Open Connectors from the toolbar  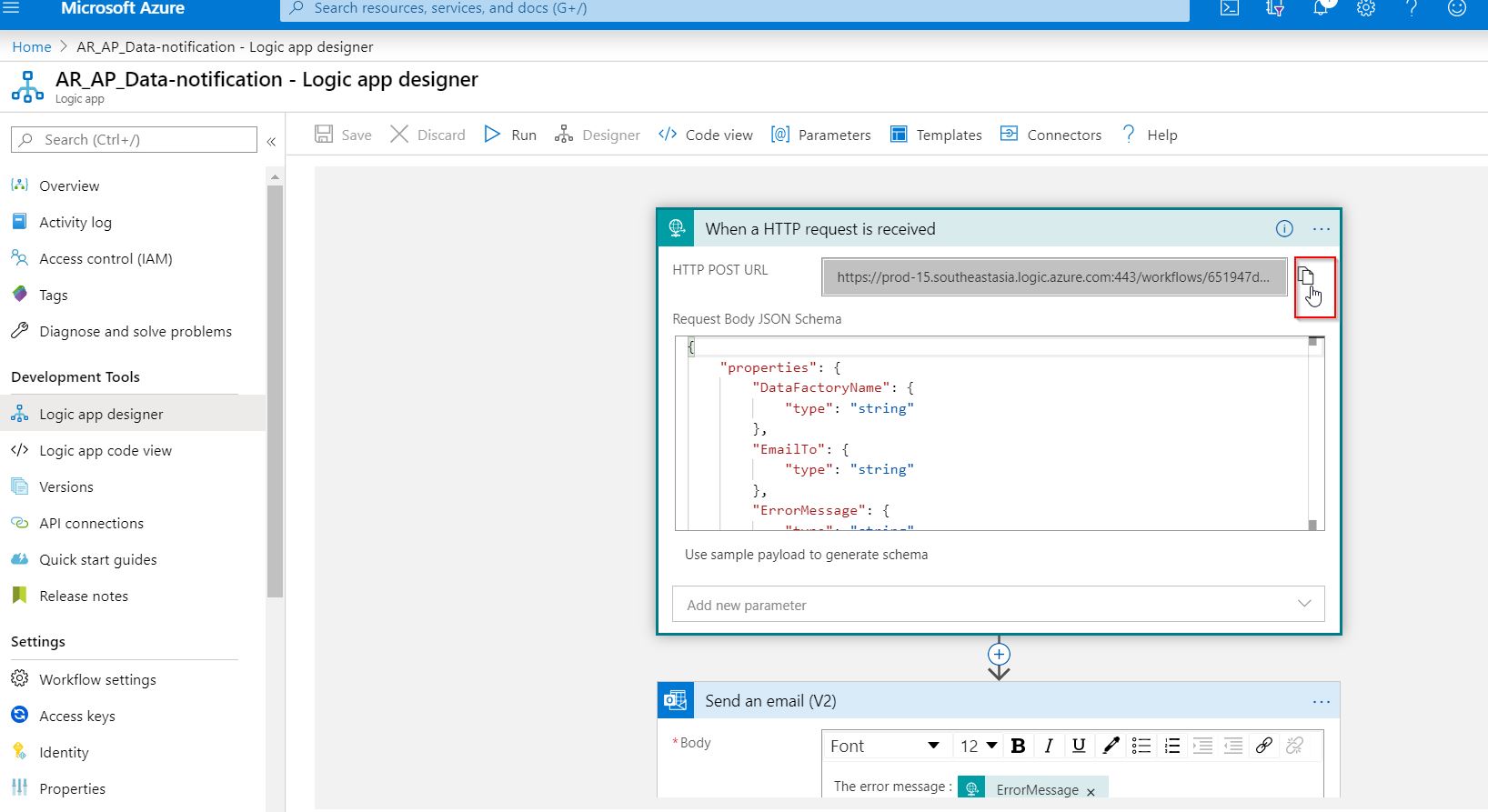coord(1051,135)
